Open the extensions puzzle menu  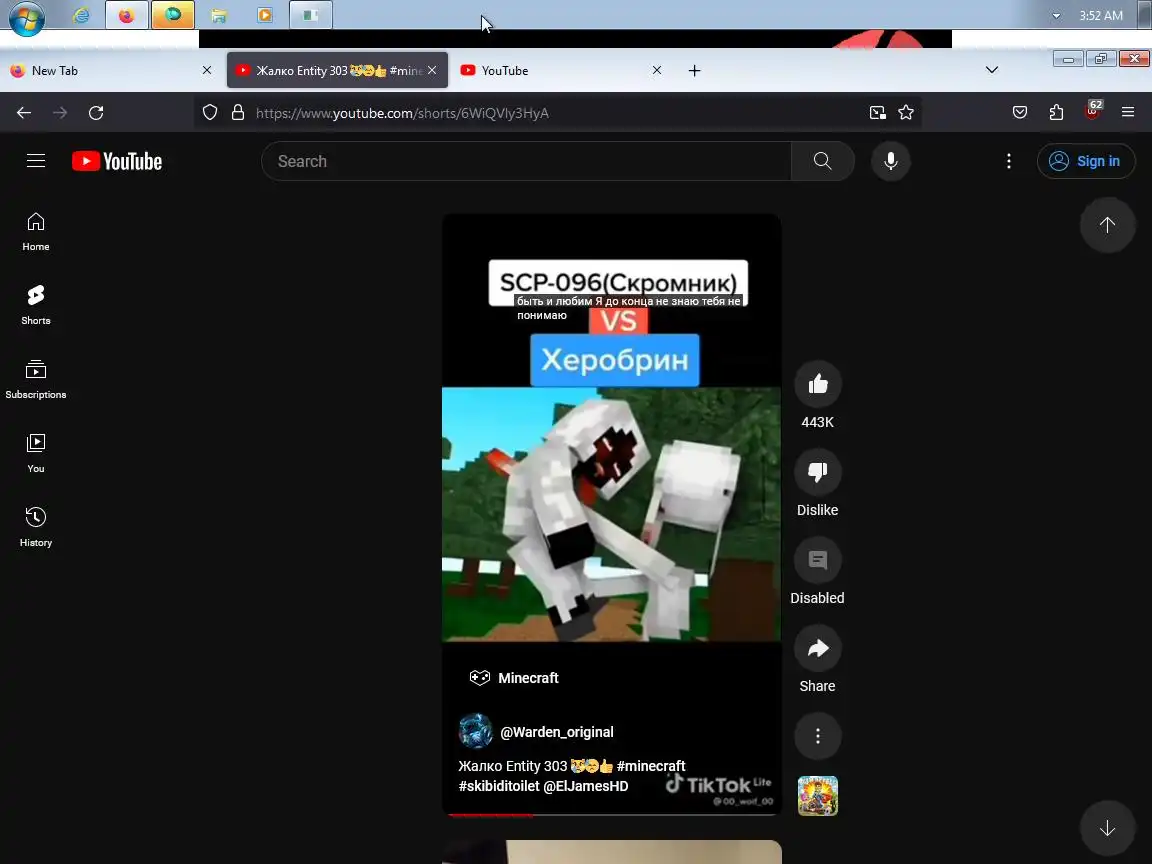click(x=1056, y=112)
